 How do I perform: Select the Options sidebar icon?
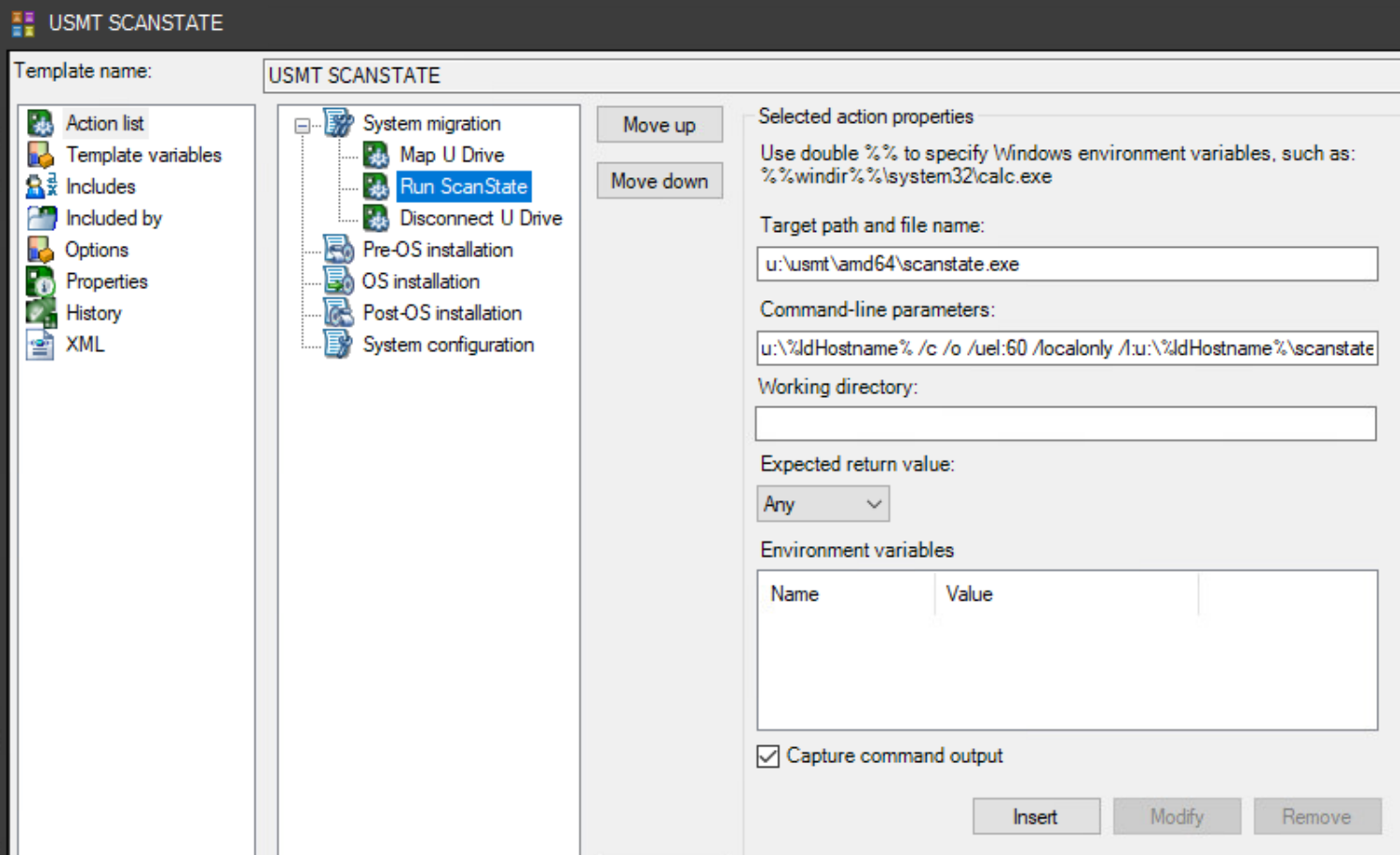tap(40, 250)
